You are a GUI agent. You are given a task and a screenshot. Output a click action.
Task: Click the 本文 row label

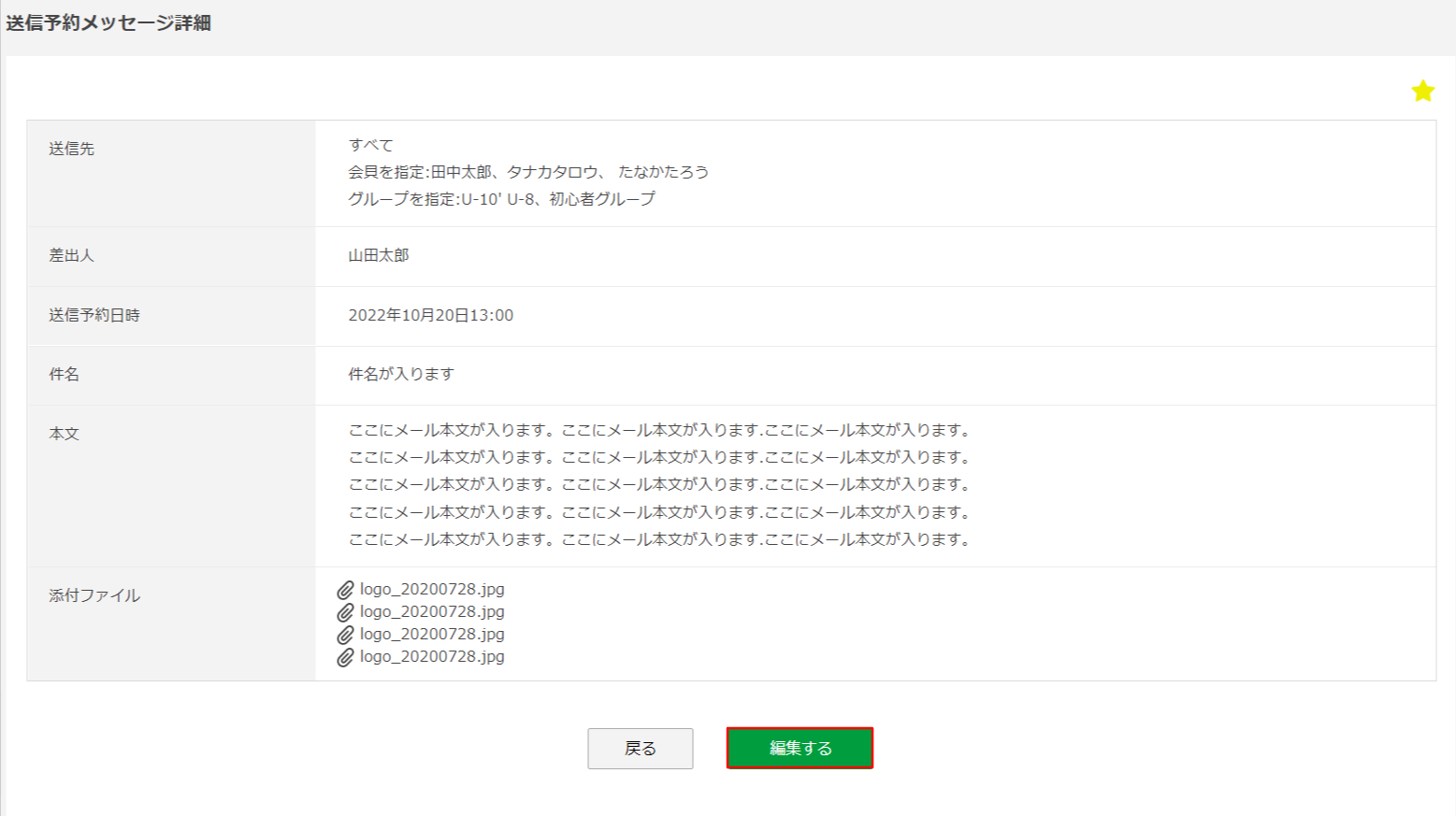click(65, 434)
